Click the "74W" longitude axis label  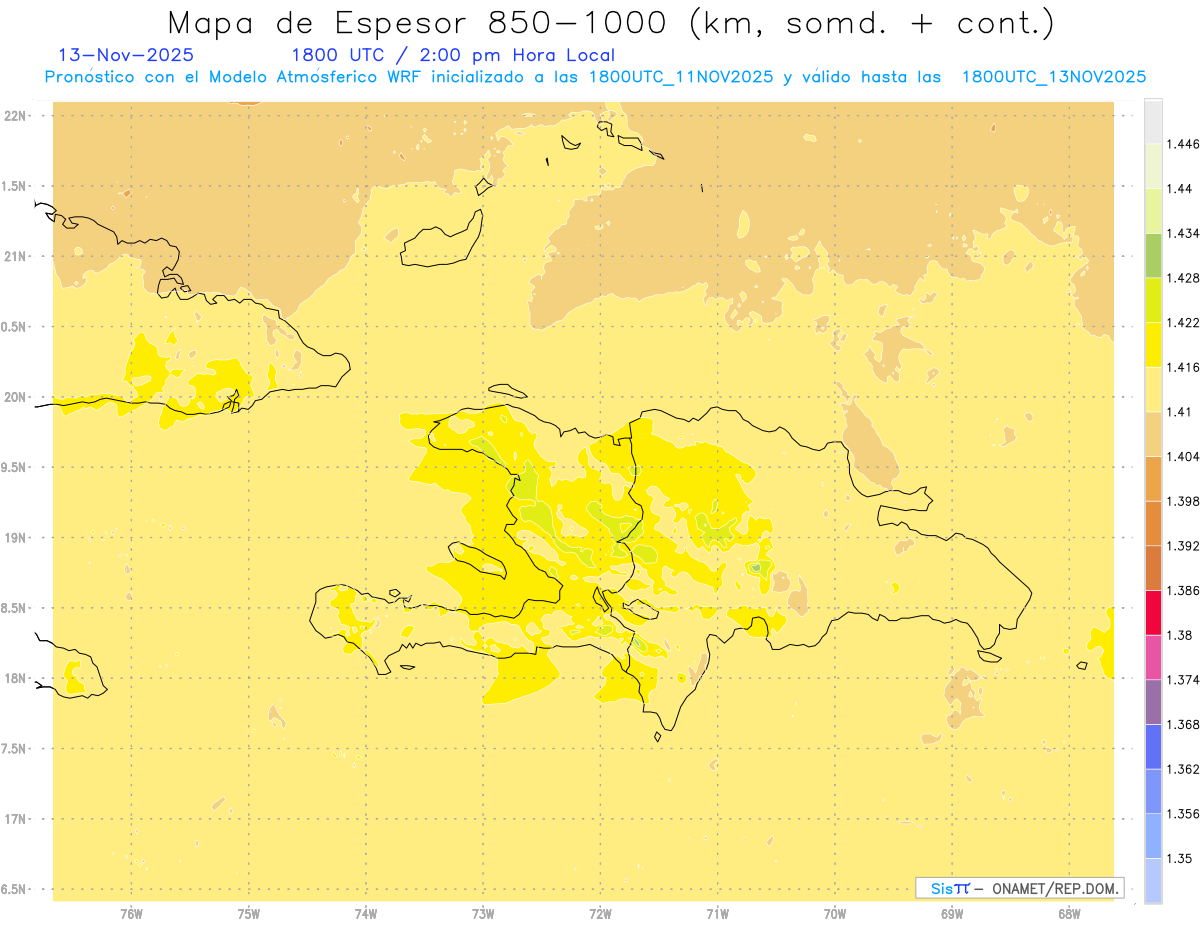coord(366,914)
